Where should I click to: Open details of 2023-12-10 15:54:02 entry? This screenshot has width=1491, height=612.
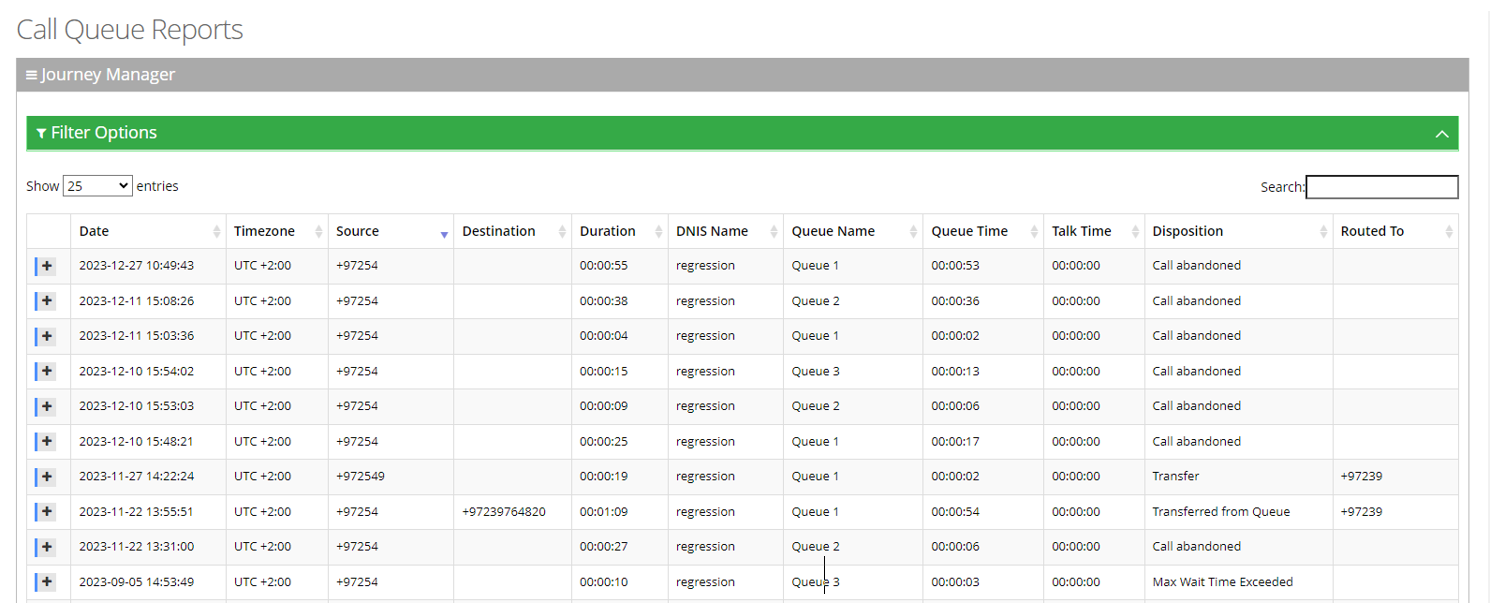(x=47, y=371)
